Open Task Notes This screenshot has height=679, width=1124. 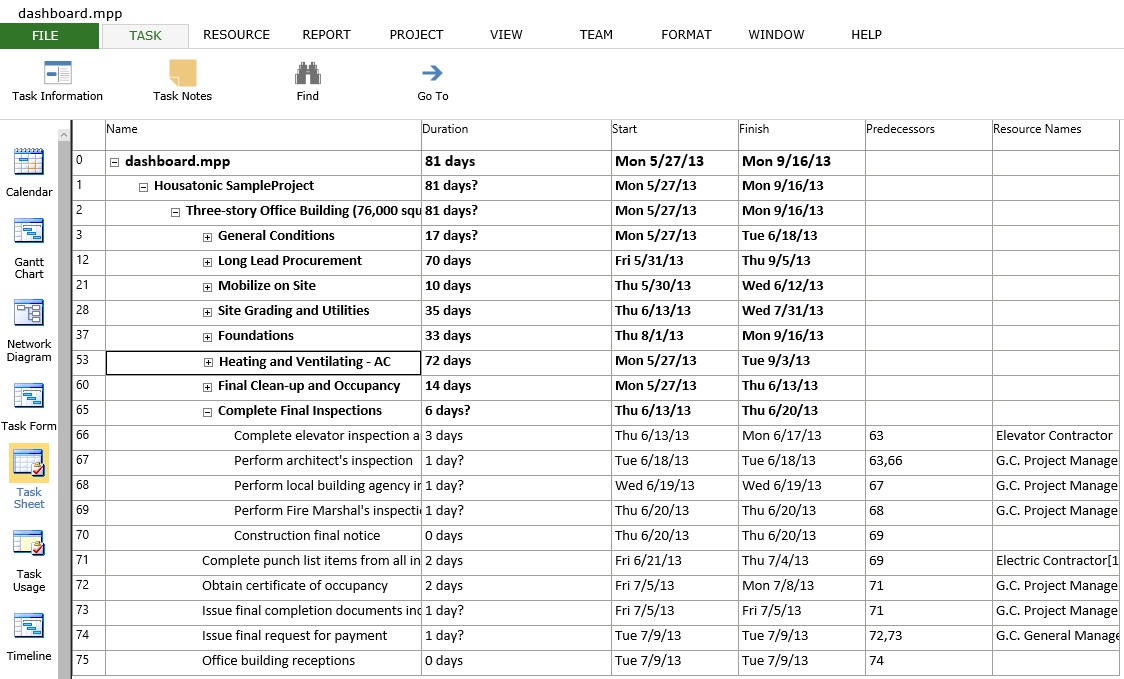click(181, 79)
